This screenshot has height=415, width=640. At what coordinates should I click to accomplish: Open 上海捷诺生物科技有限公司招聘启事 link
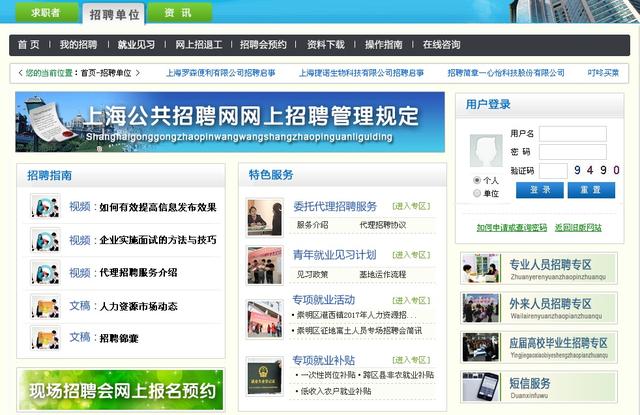[361, 73]
